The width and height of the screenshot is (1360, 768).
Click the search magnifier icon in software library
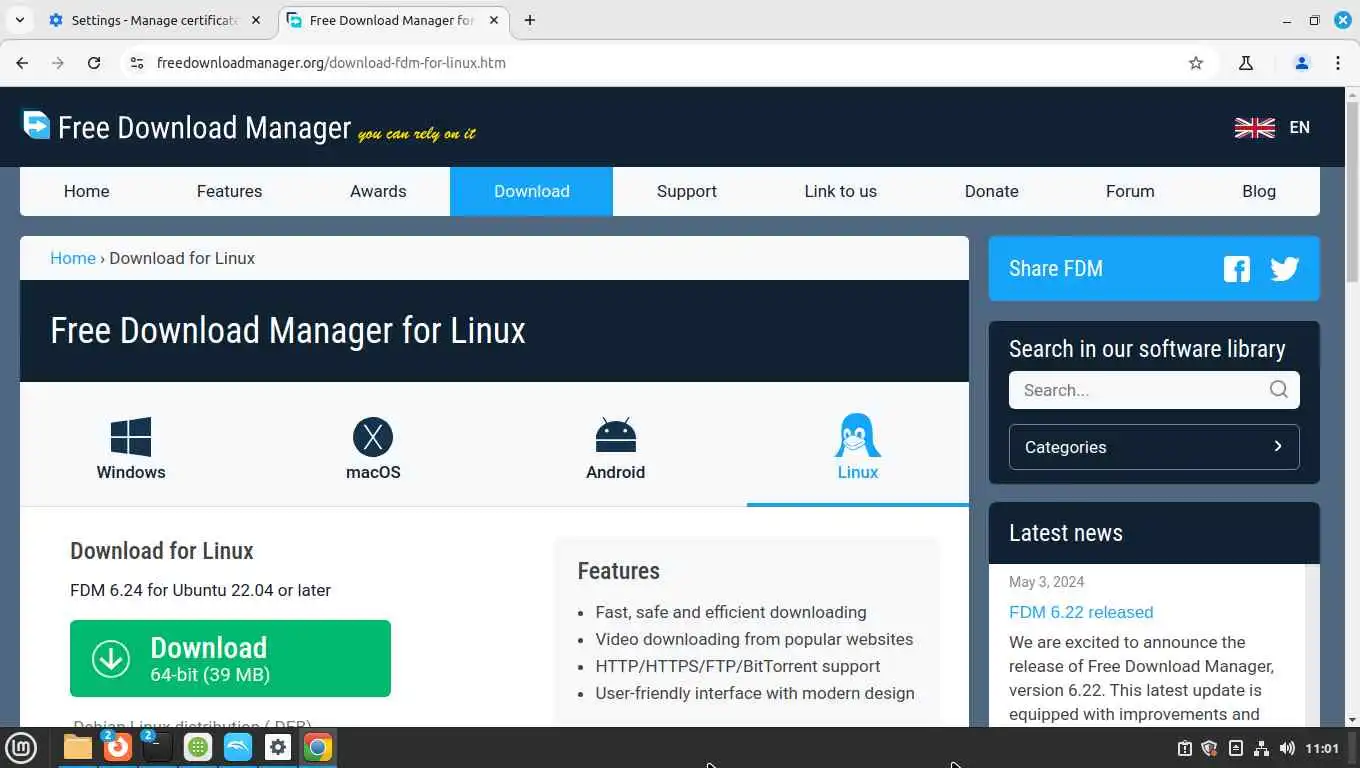1278,390
